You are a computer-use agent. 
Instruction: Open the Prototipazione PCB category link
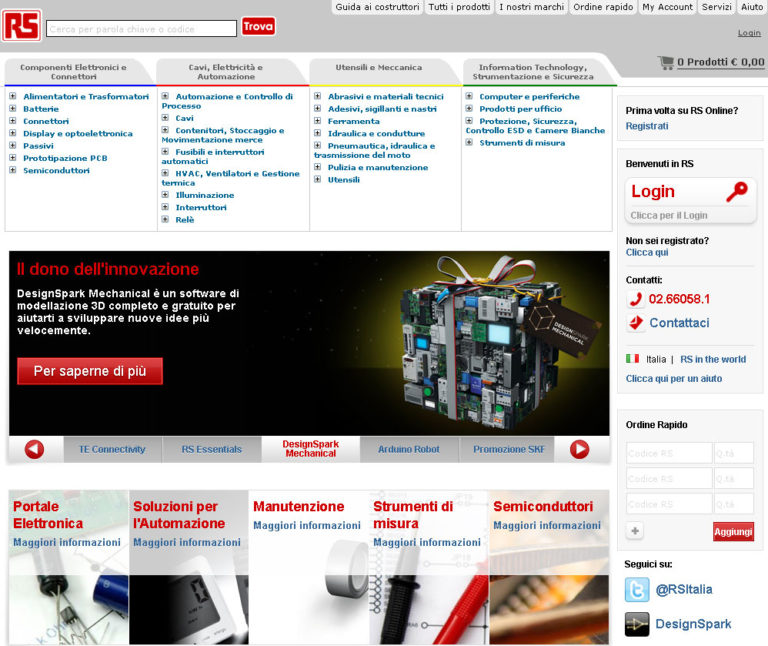[x=65, y=158]
